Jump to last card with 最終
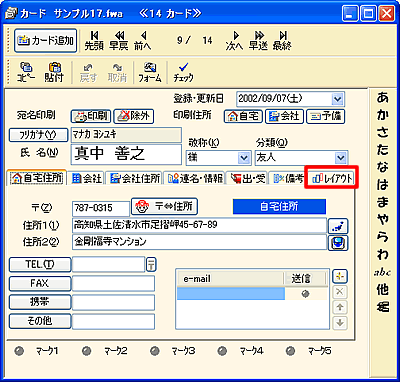The height and width of the screenshot is (382, 400). pos(282,41)
